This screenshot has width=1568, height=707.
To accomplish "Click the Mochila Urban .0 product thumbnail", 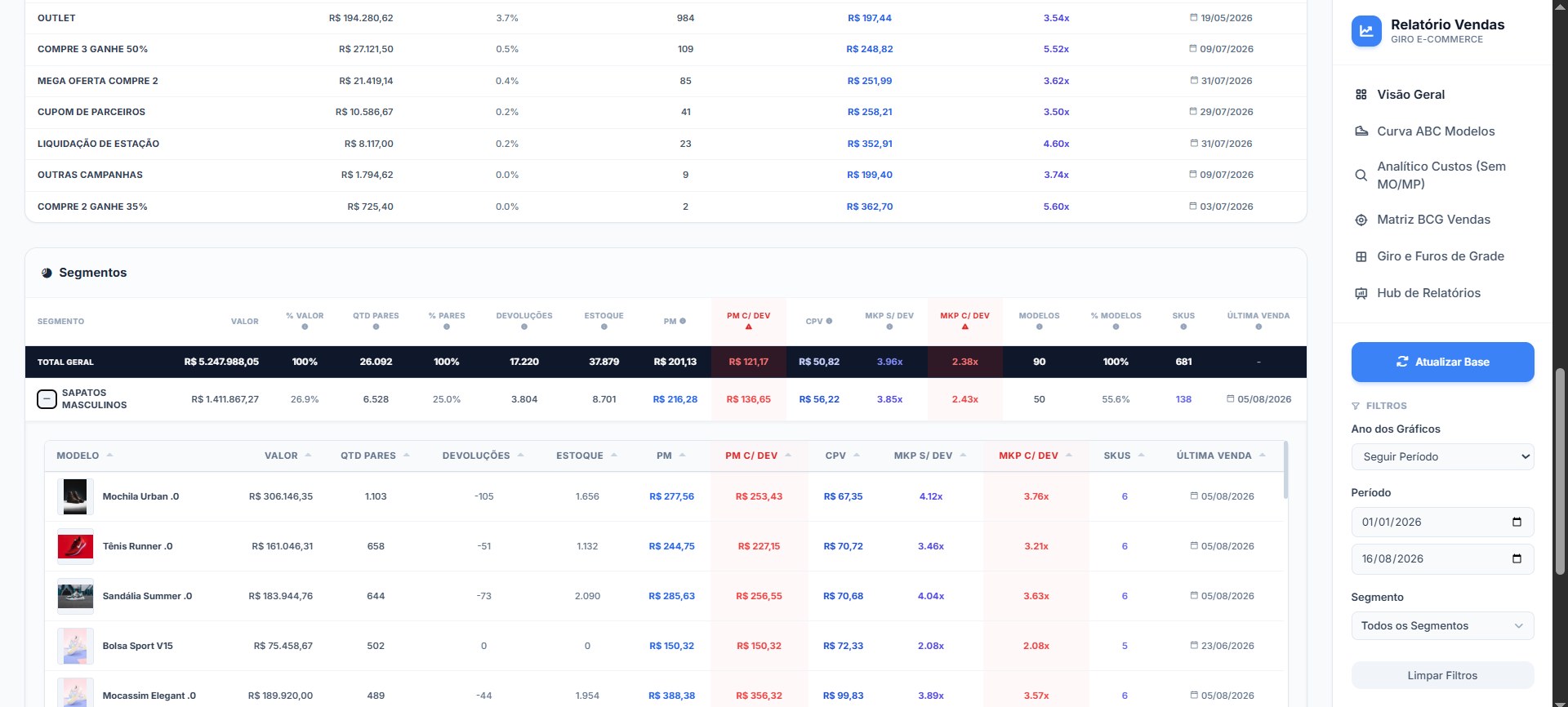I will click(75, 496).
